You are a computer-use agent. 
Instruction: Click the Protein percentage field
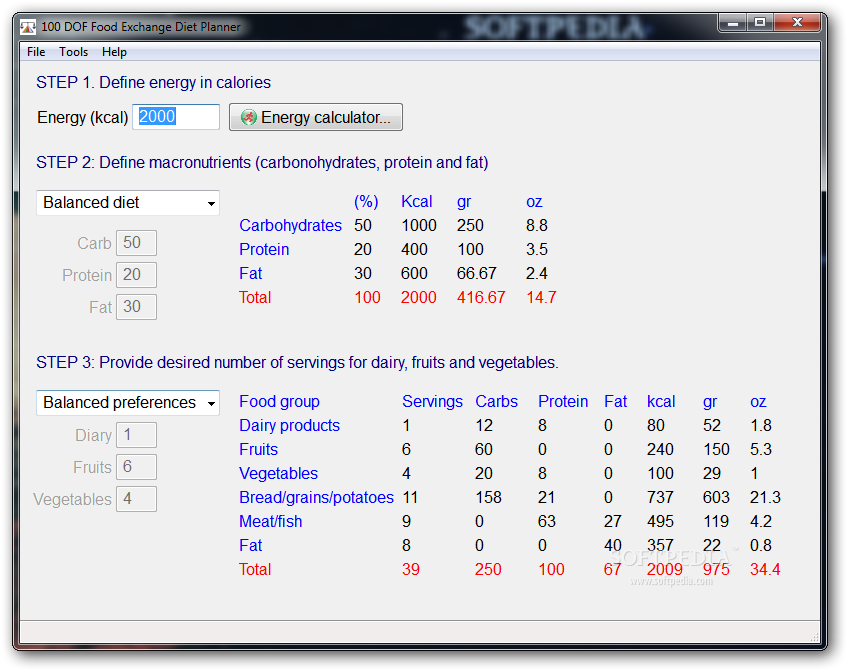click(x=136, y=275)
